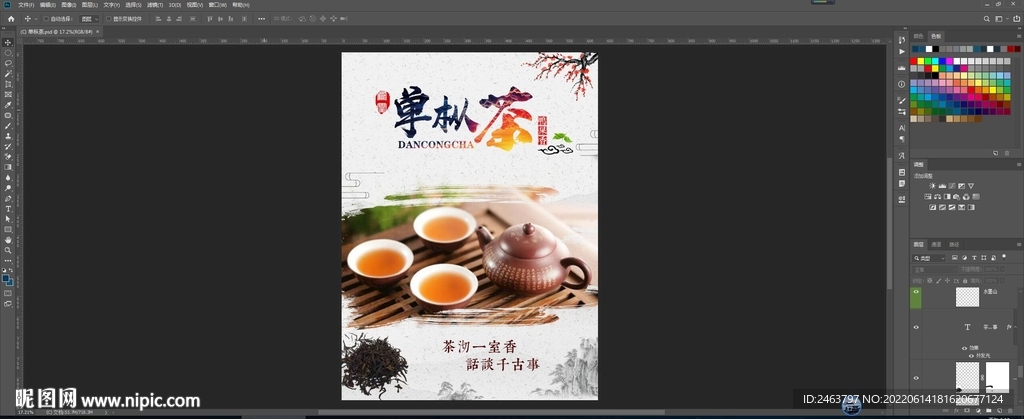Viewport: 1024px width, 419px height.
Task: Open the Layers panel menu
Action: 1019,245
